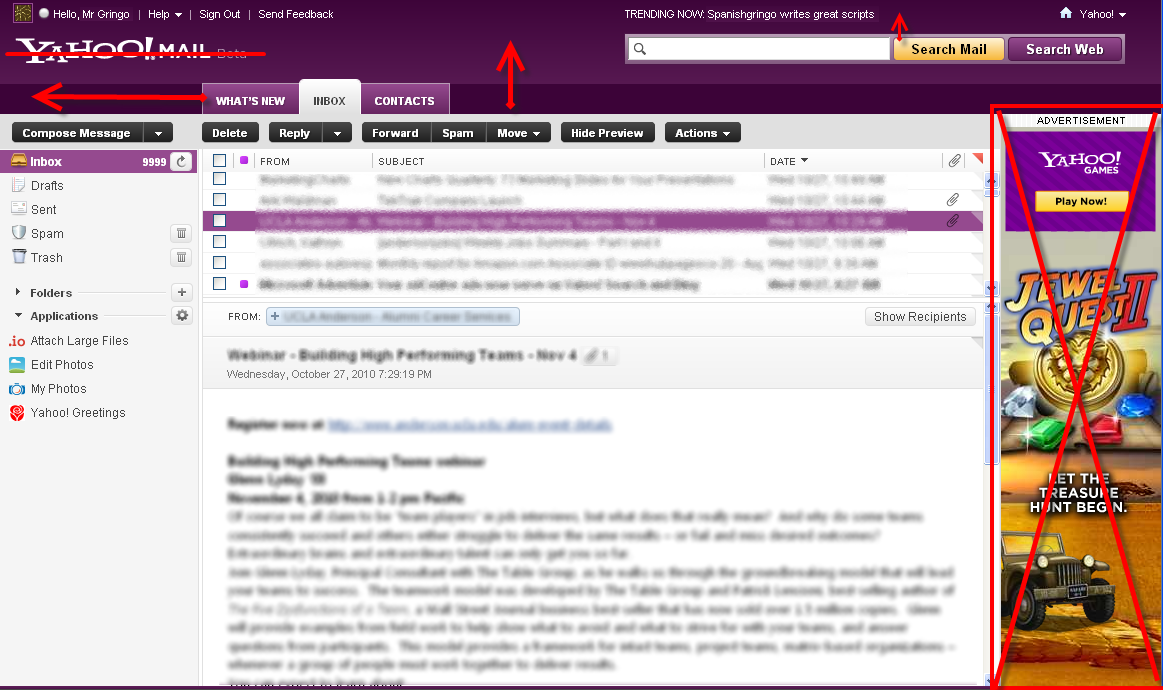Screen dimensions: 1163x690
Task: Open the Move dropdown
Action: (518, 133)
